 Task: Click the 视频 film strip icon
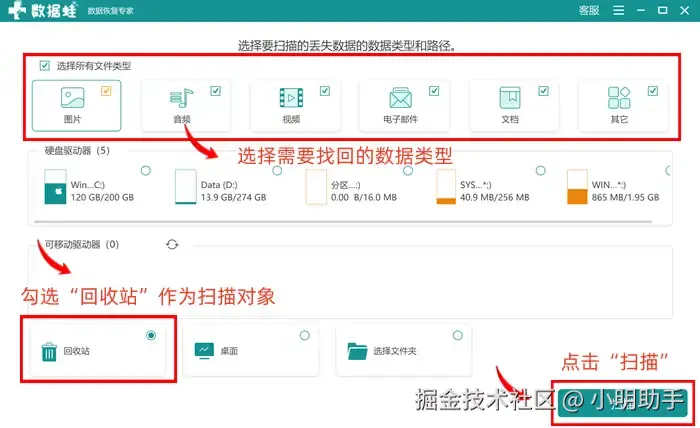[x=291, y=98]
